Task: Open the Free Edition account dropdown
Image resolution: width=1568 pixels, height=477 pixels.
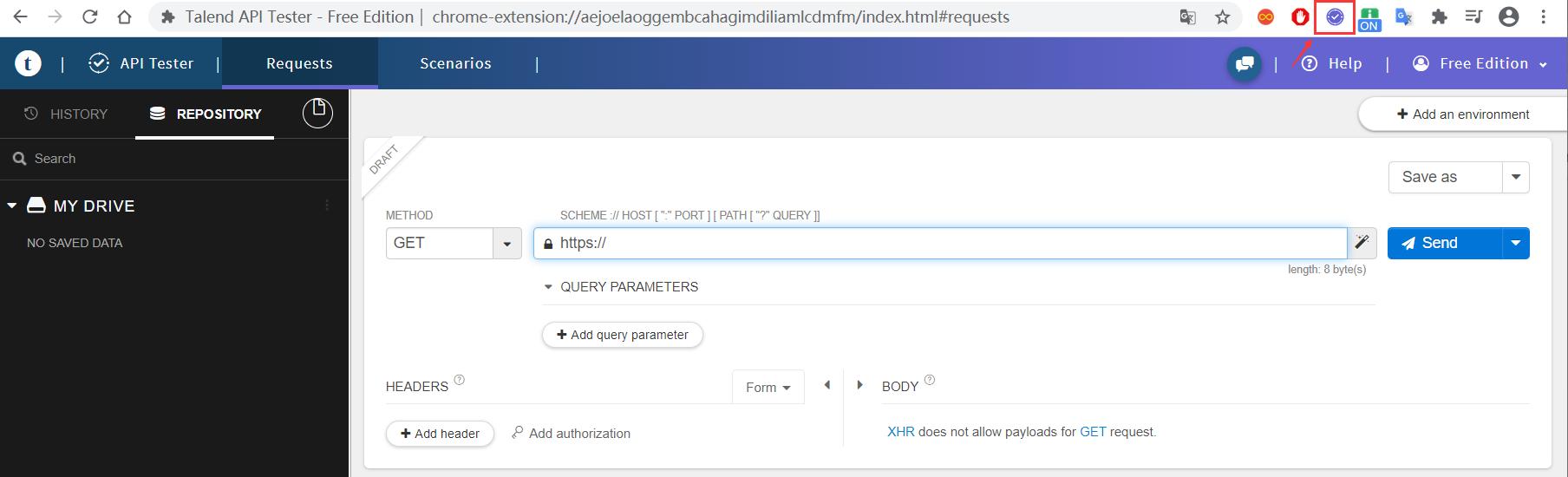Action: 1480,63
